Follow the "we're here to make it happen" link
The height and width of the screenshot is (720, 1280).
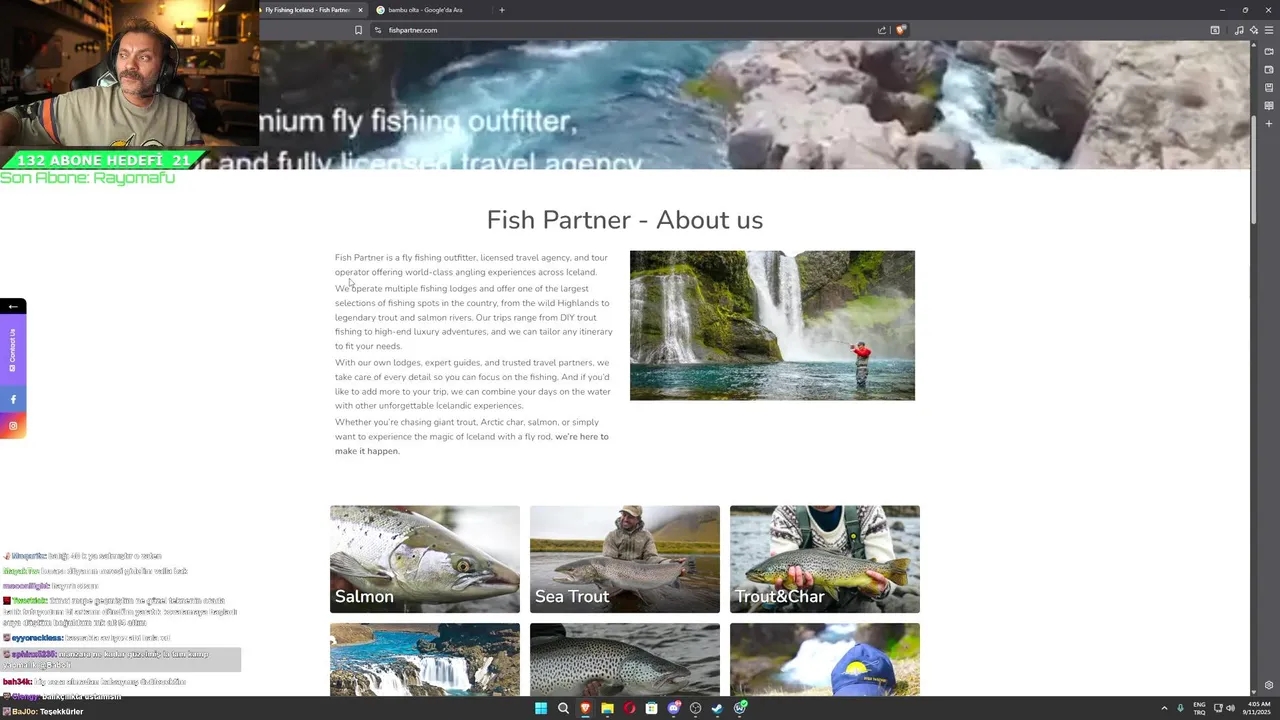click(471, 444)
